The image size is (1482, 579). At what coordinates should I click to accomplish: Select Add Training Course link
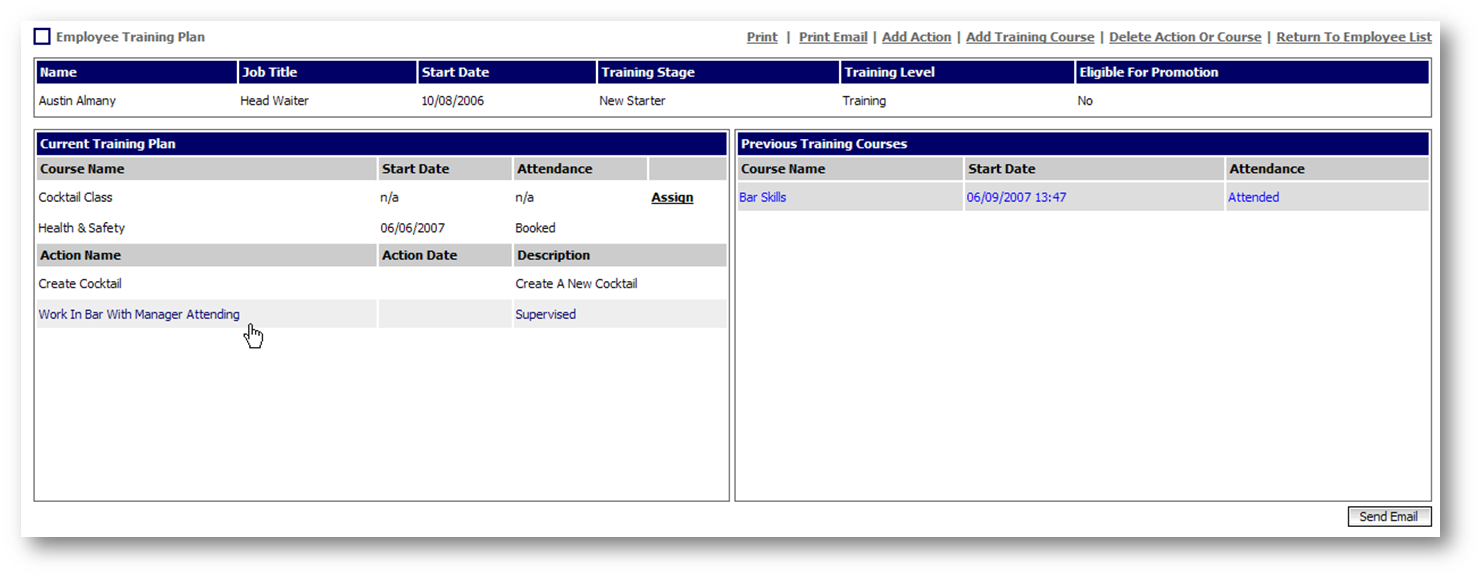point(1029,37)
